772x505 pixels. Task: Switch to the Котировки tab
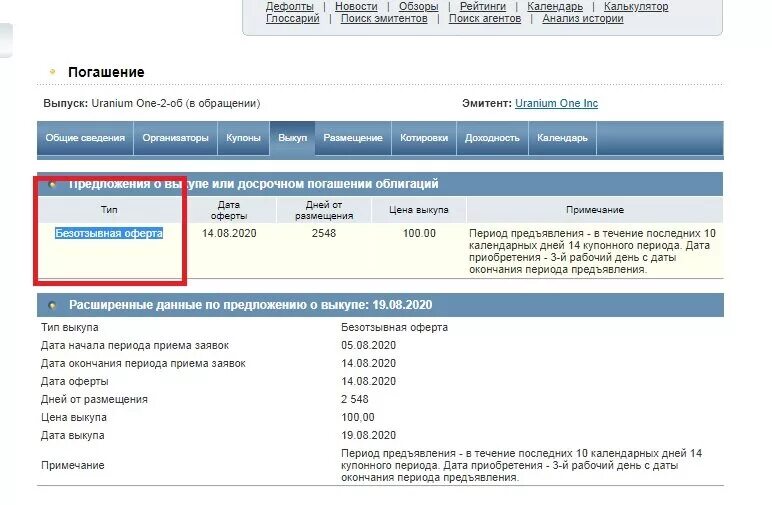pos(424,138)
